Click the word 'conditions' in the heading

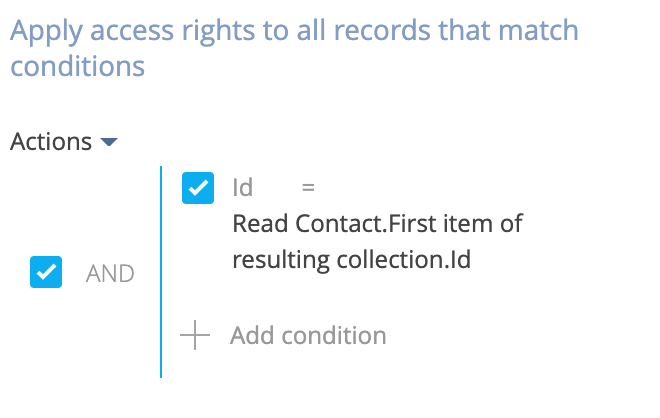[x=77, y=68]
